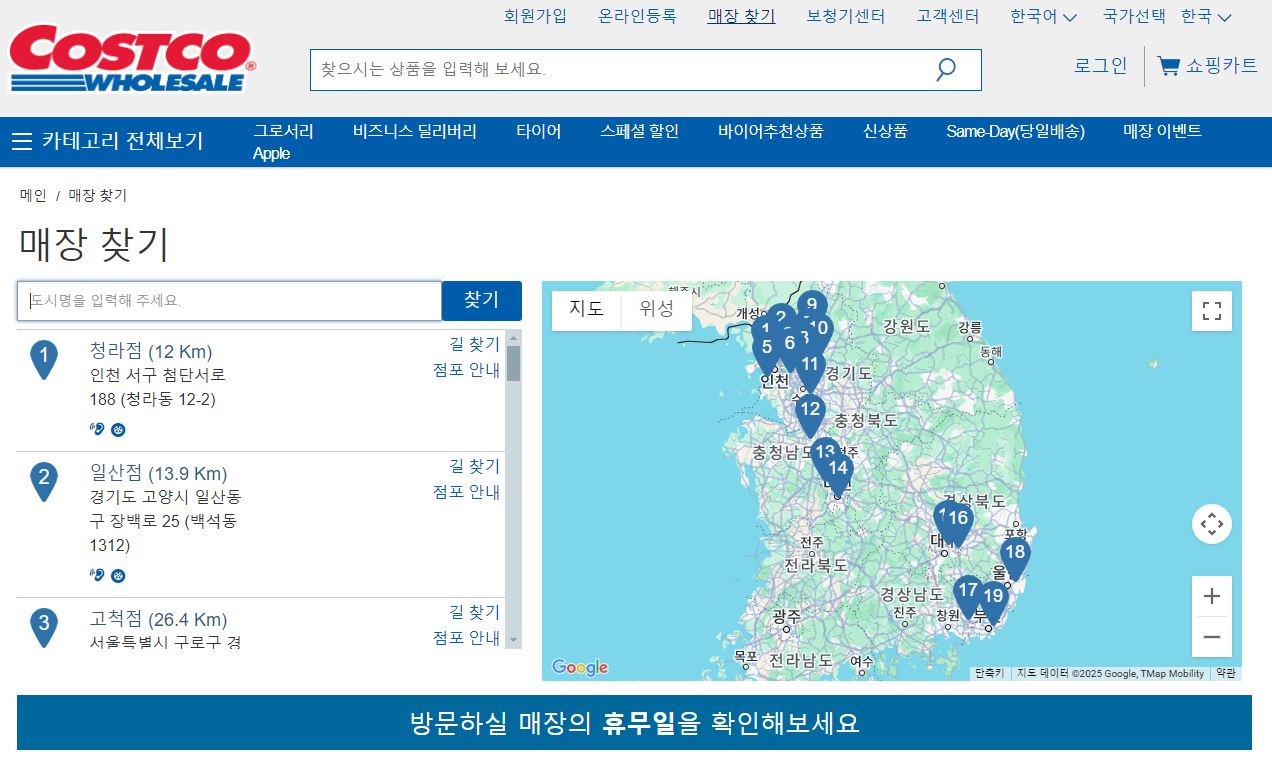1272x765 pixels.
Task: Click the 회원가입 link
Action: [x=535, y=16]
